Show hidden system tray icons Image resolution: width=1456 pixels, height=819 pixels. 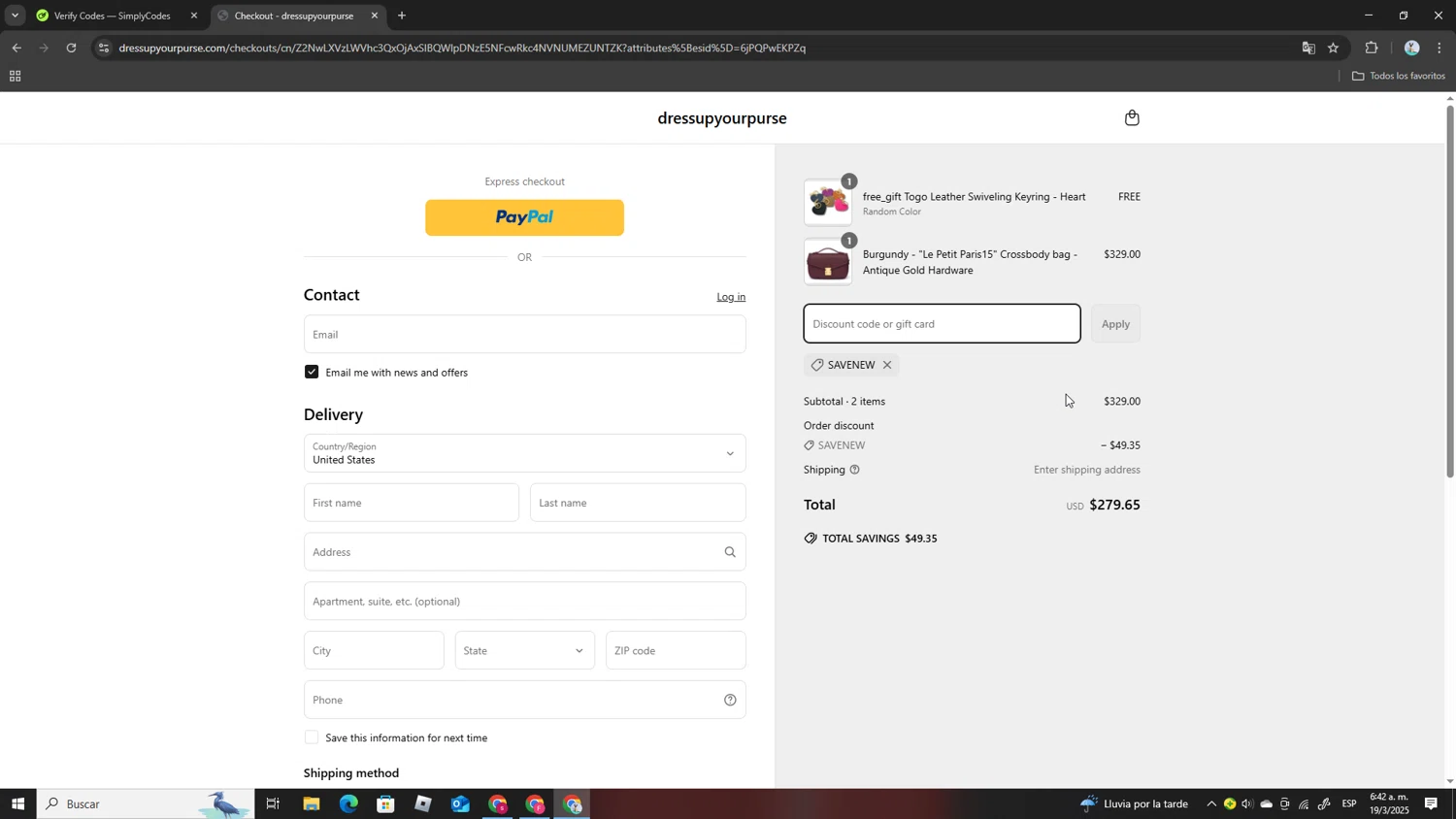[1210, 804]
